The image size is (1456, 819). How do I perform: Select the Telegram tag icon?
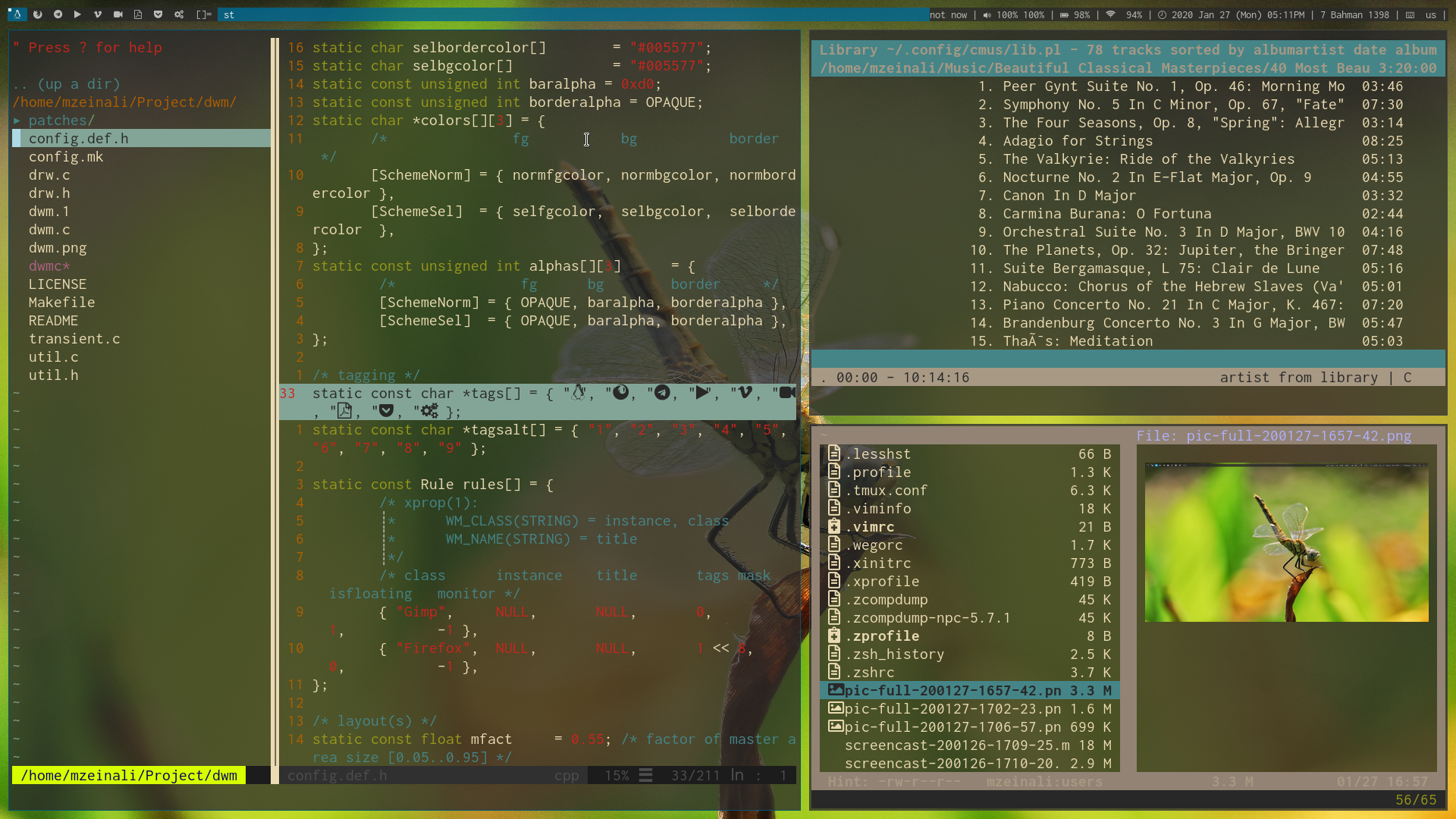pos(58,14)
